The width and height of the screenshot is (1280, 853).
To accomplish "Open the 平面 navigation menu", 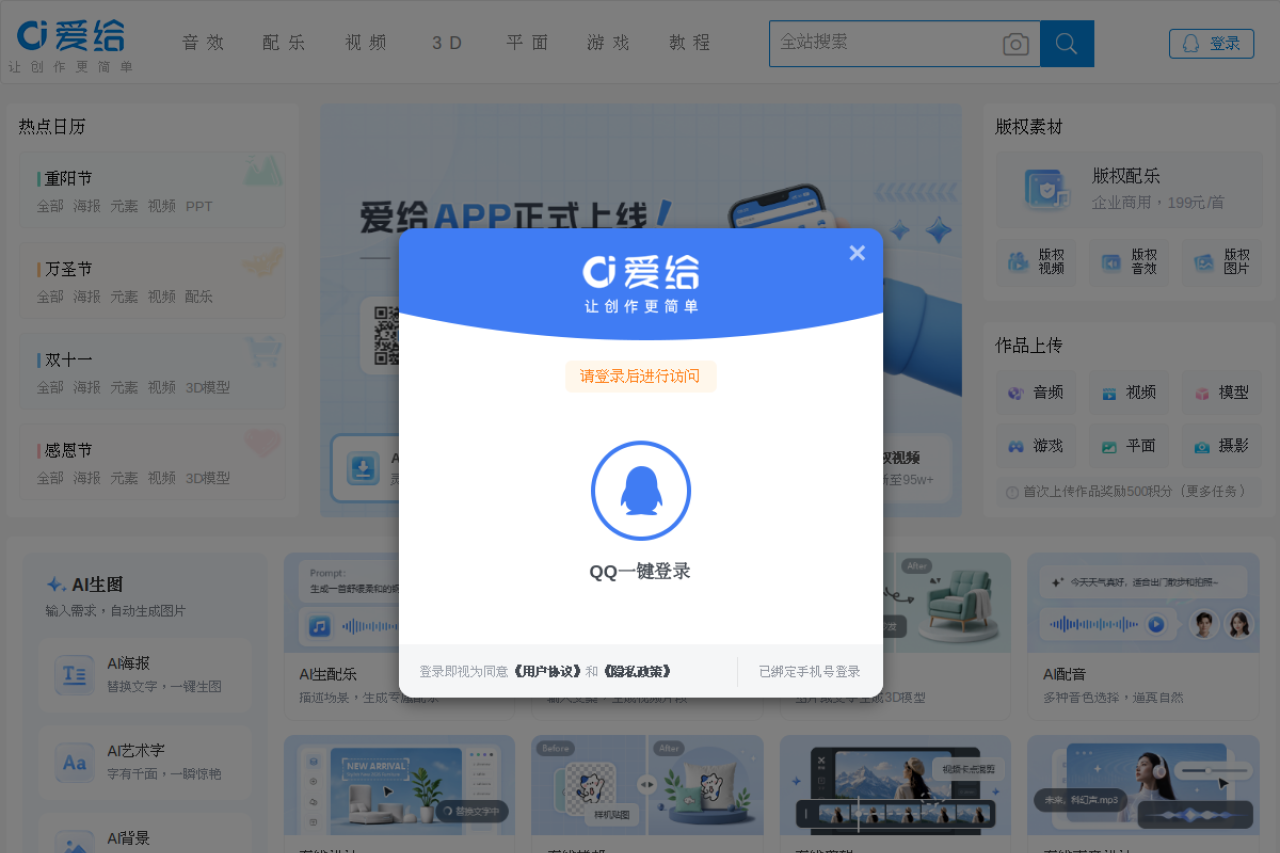I will (528, 42).
